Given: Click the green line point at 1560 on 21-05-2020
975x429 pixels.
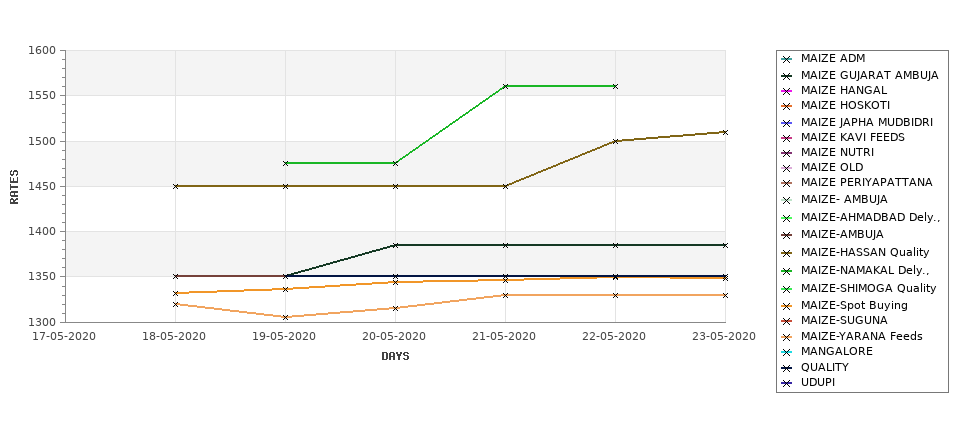Looking at the screenshot, I should (505, 86).
